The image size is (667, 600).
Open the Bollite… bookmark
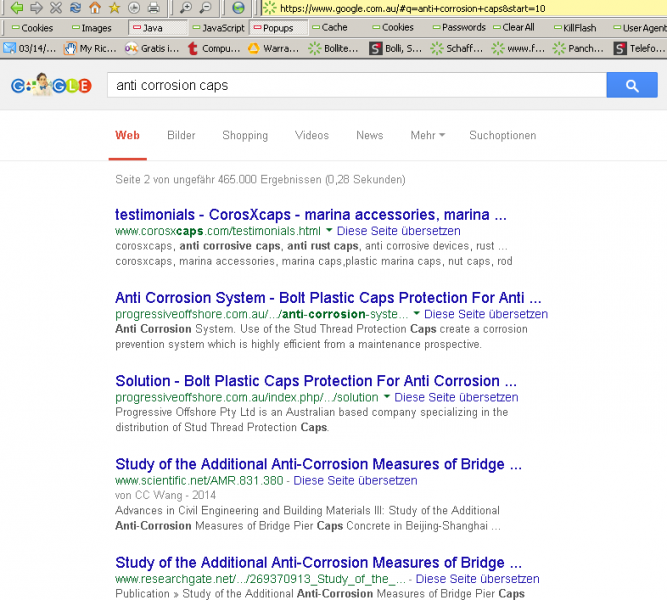pyautogui.click(x=334, y=49)
